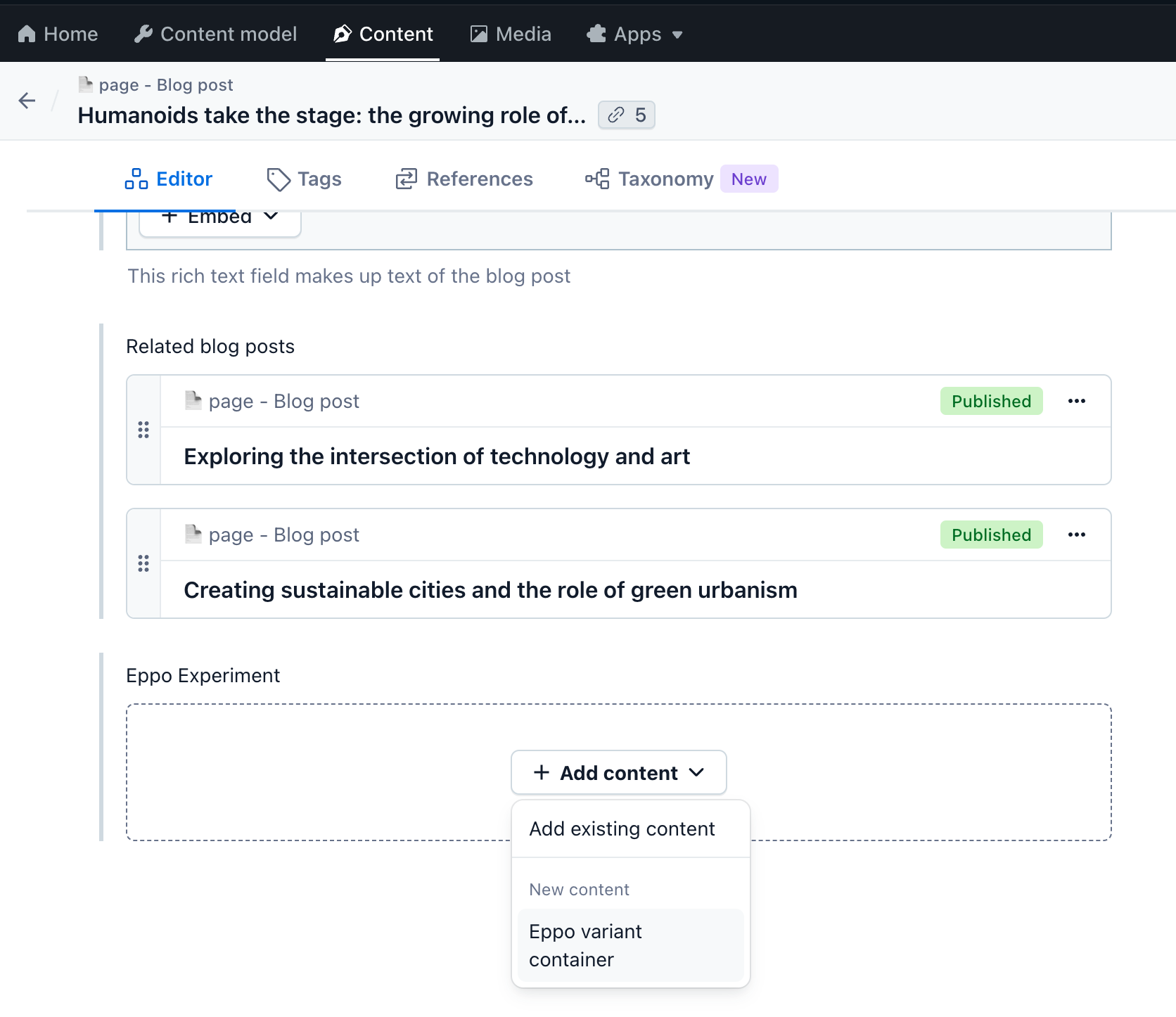Image resolution: width=1176 pixels, height=1017 pixels.
Task: Toggle the Add content dropdown
Action: point(618,772)
